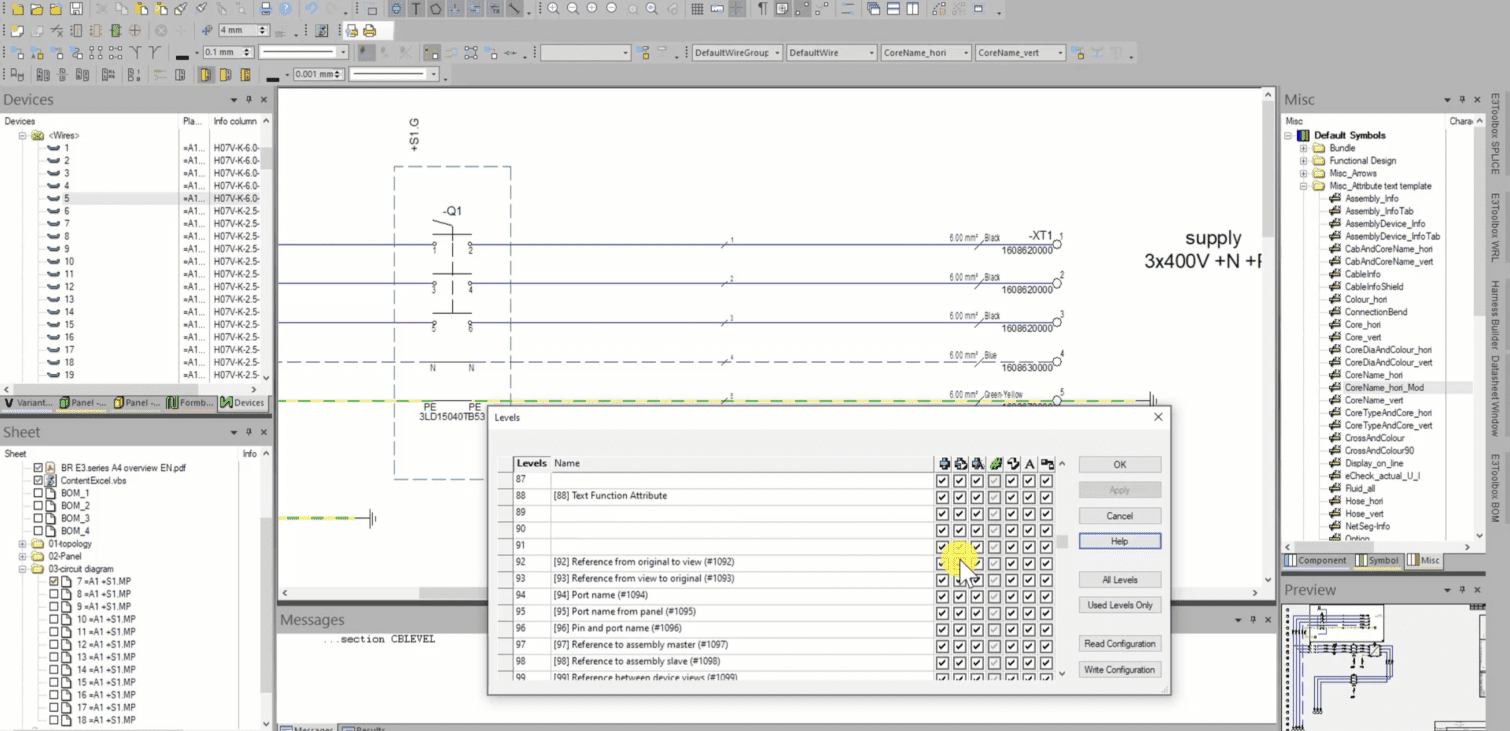Screen dimensions: 1510x731
Task: Click the black line color icon beside 0.1 mm
Action: click(182, 56)
